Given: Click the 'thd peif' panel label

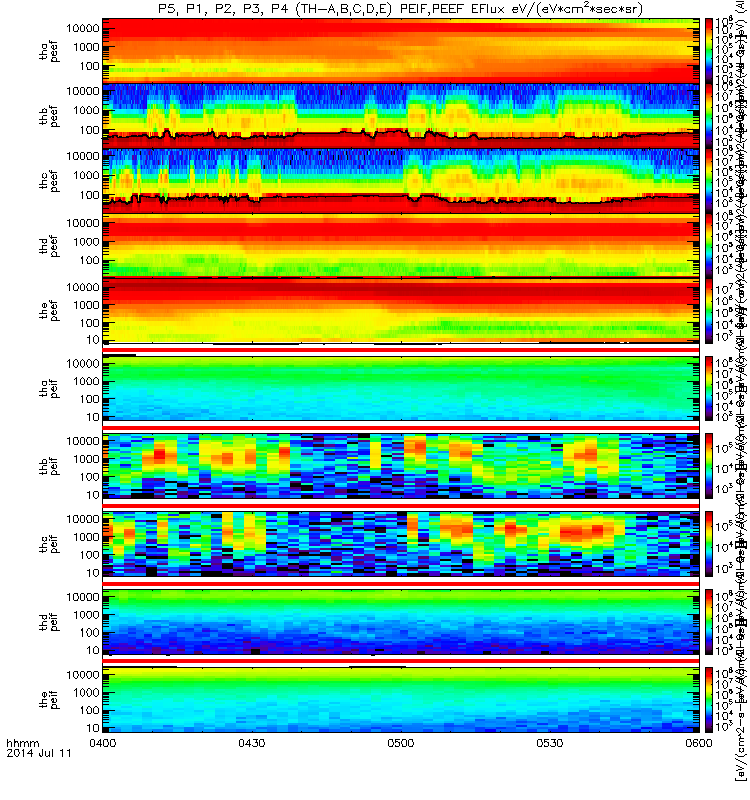Looking at the screenshot, I should (x=49, y=621).
